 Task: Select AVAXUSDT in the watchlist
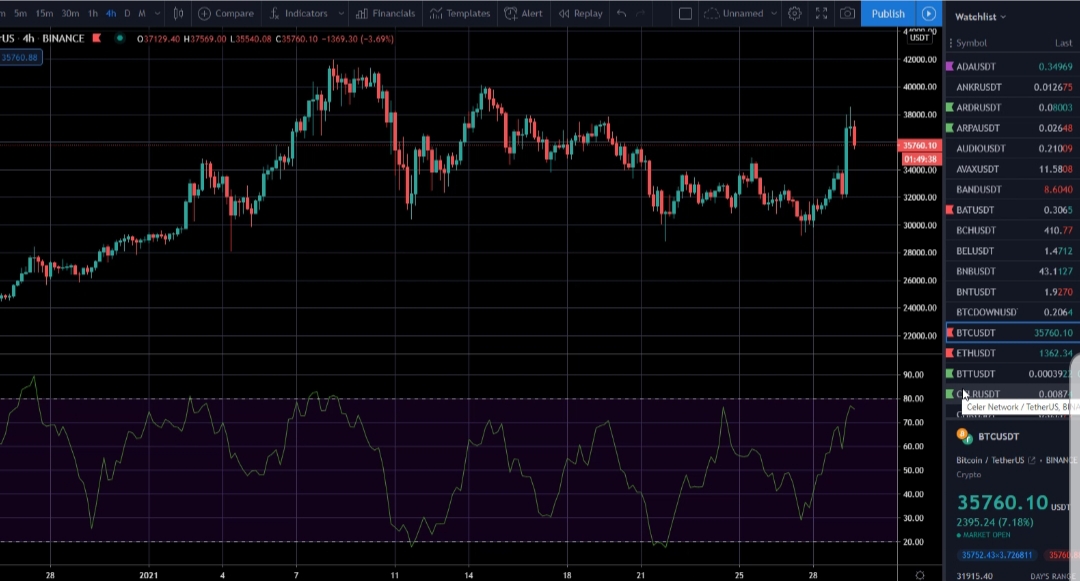(1012, 169)
